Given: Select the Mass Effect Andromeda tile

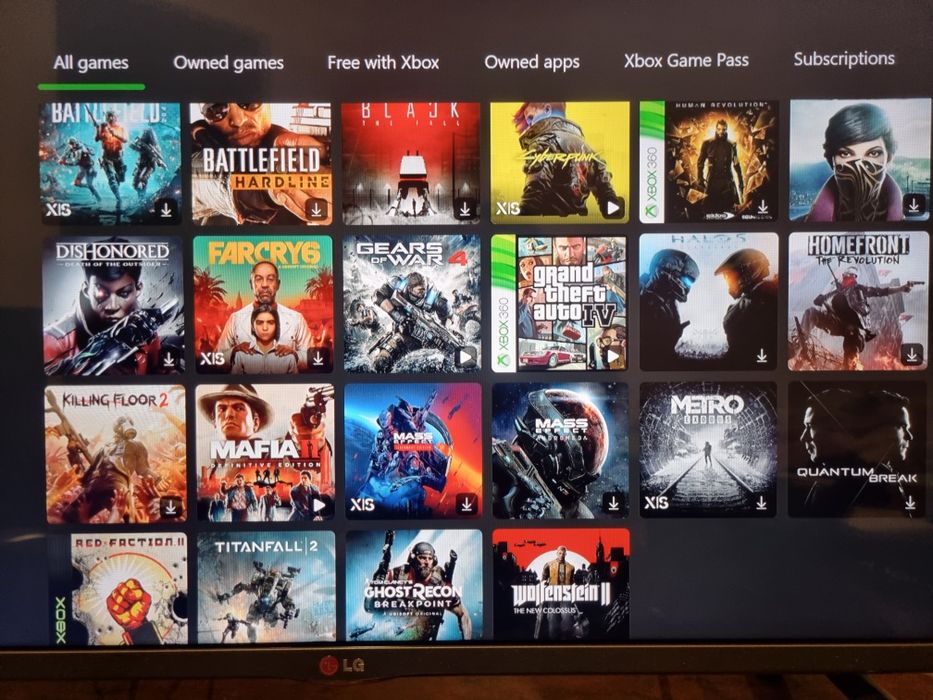Looking at the screenshot, I should [x=561, y=451].
